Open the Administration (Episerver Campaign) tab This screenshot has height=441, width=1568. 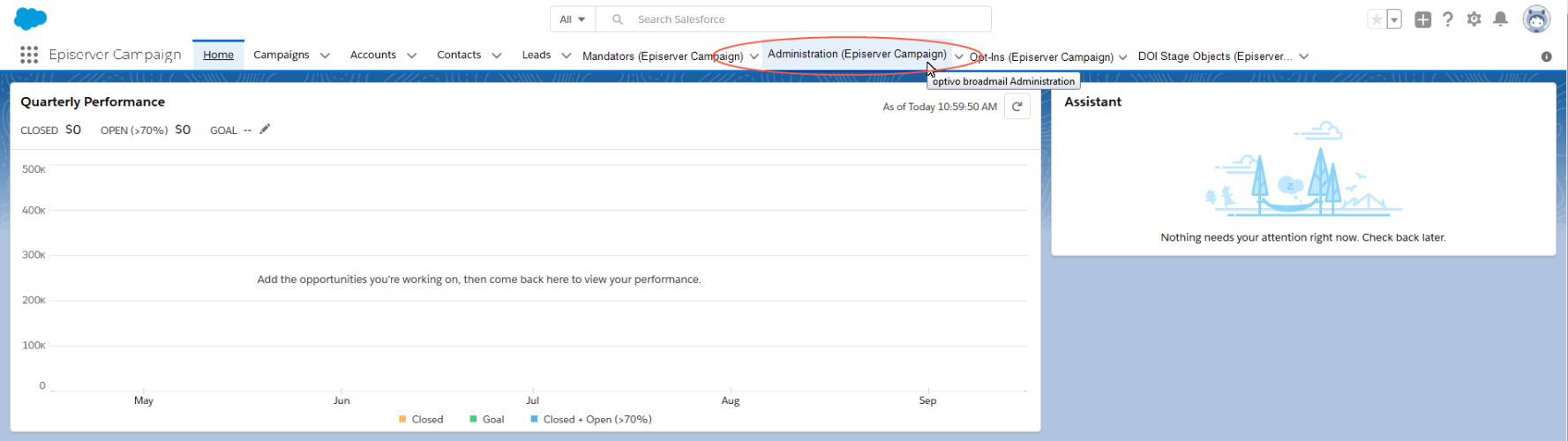coord(856,55)
